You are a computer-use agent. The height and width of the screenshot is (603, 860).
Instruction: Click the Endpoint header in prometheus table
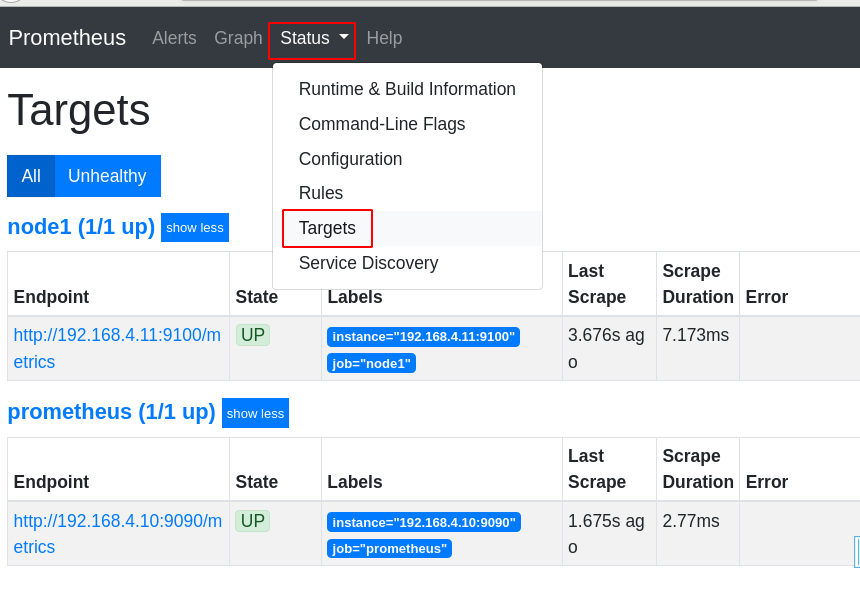[x=52, y=482]
